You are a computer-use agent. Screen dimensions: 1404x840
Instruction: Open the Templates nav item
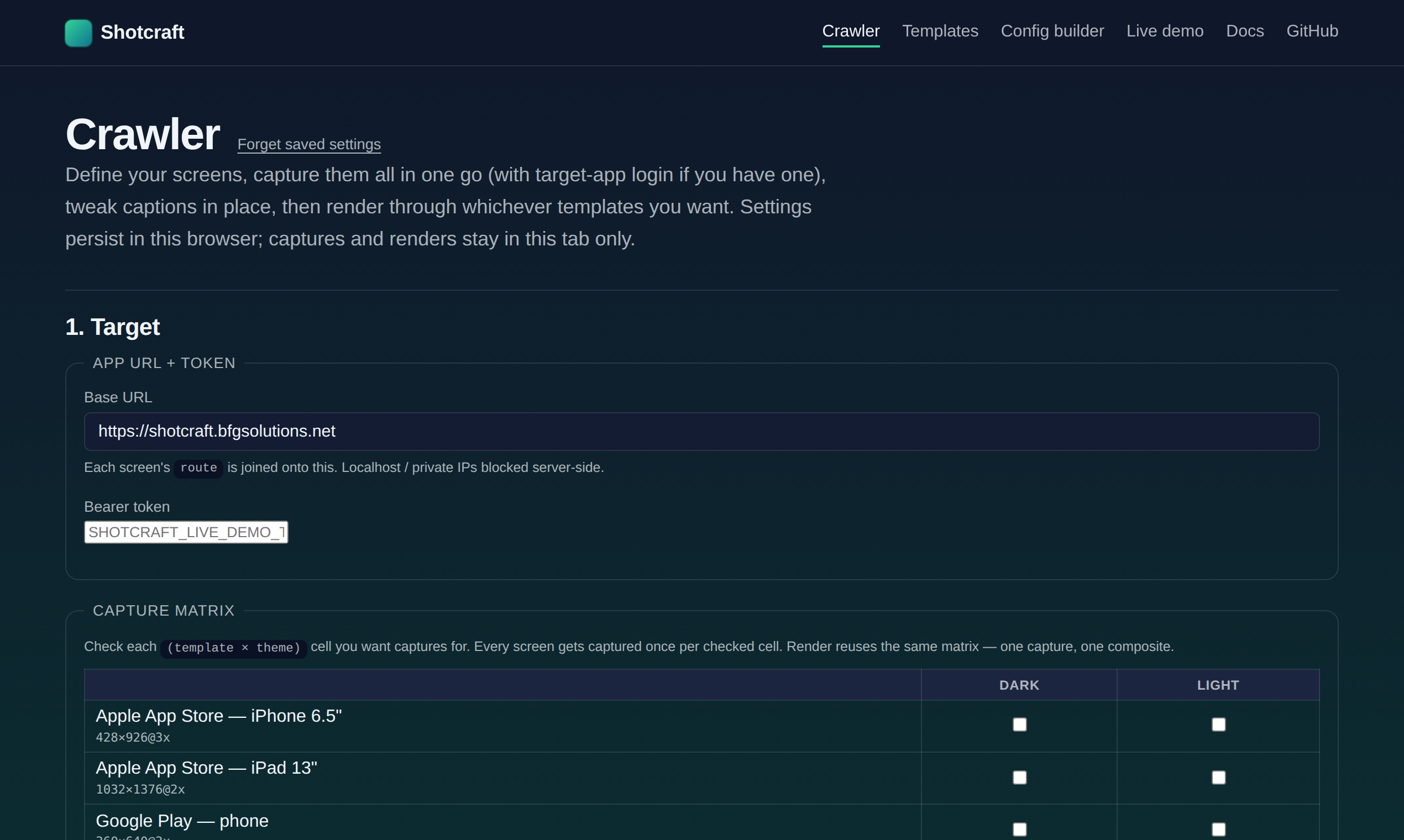(x=940, y=31)
